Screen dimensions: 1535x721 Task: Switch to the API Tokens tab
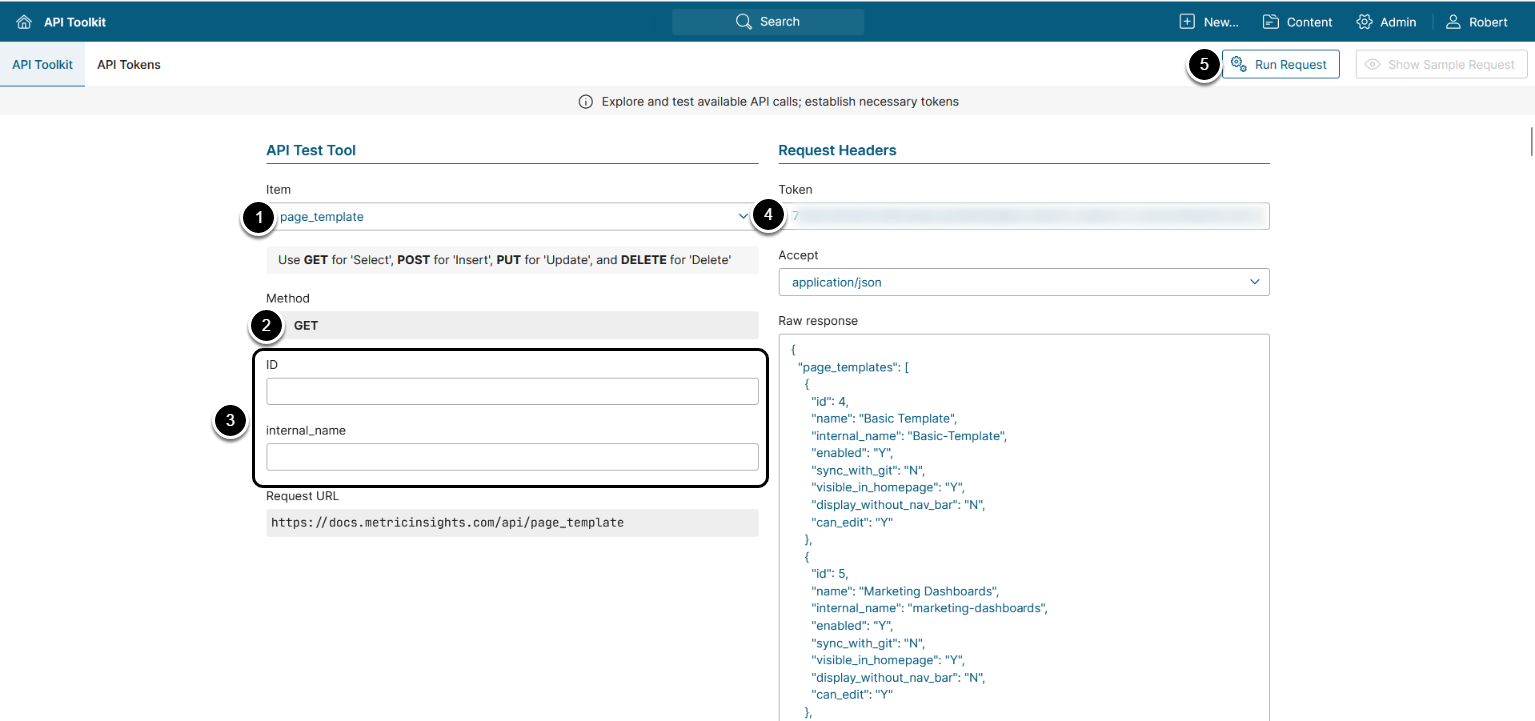click(x=129, y=65)
